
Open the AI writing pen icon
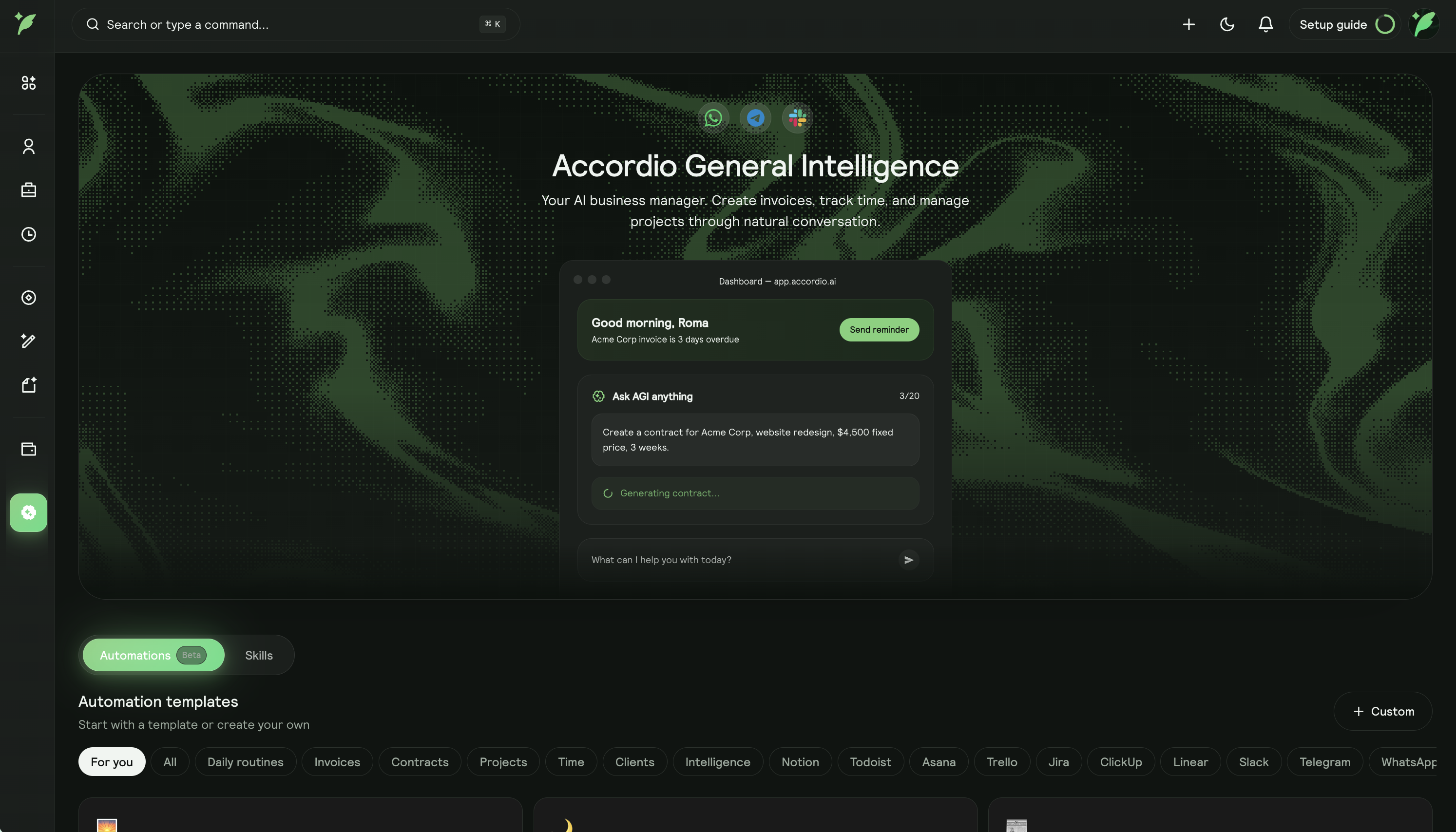coord(29,341)
